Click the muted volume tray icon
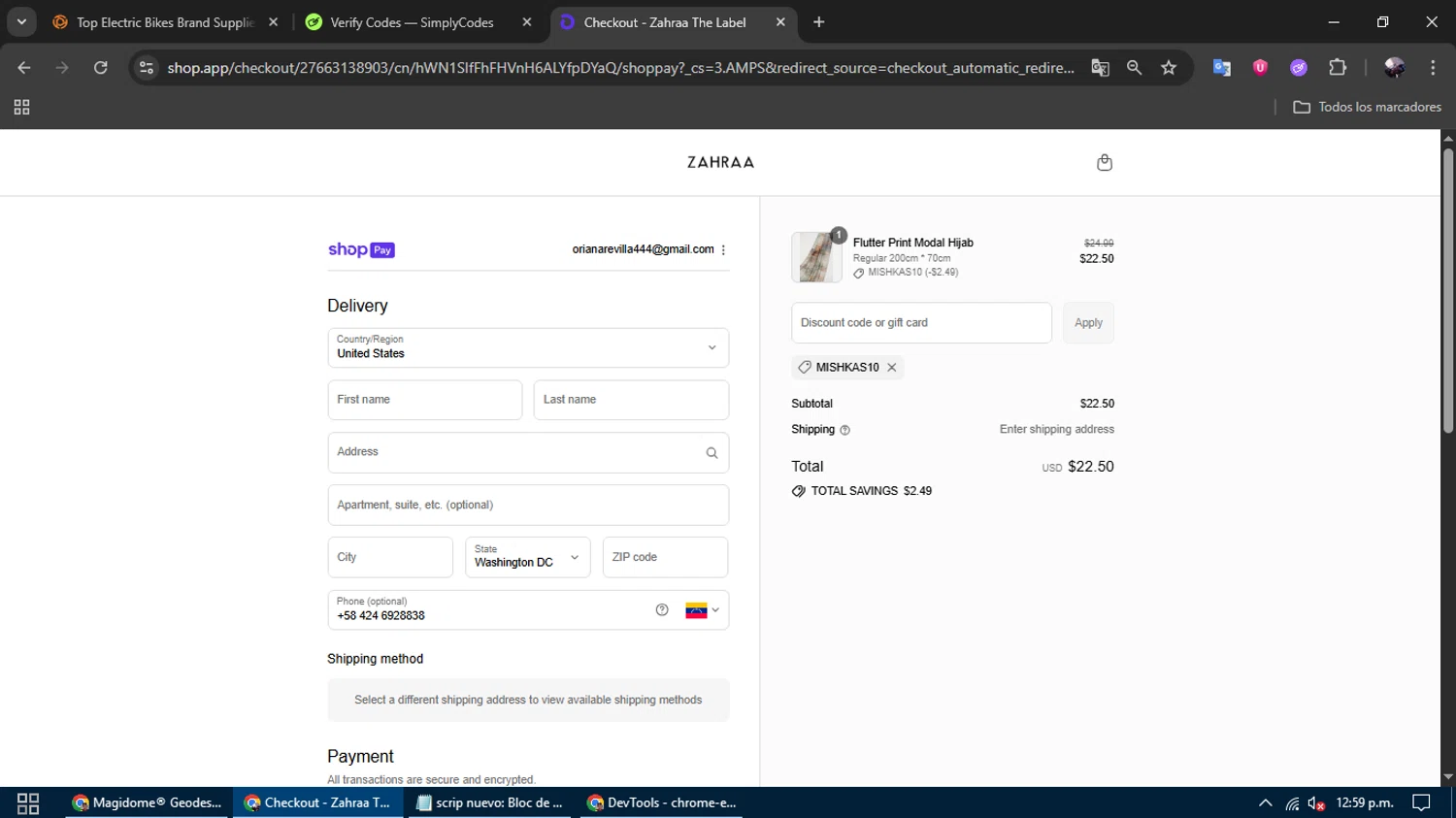 pos(1316,803)
